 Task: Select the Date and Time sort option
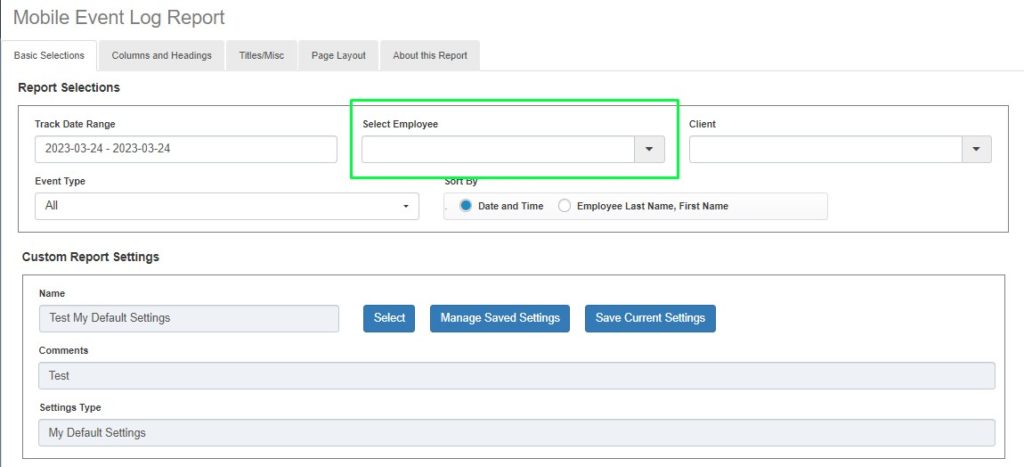pos(466,206)
